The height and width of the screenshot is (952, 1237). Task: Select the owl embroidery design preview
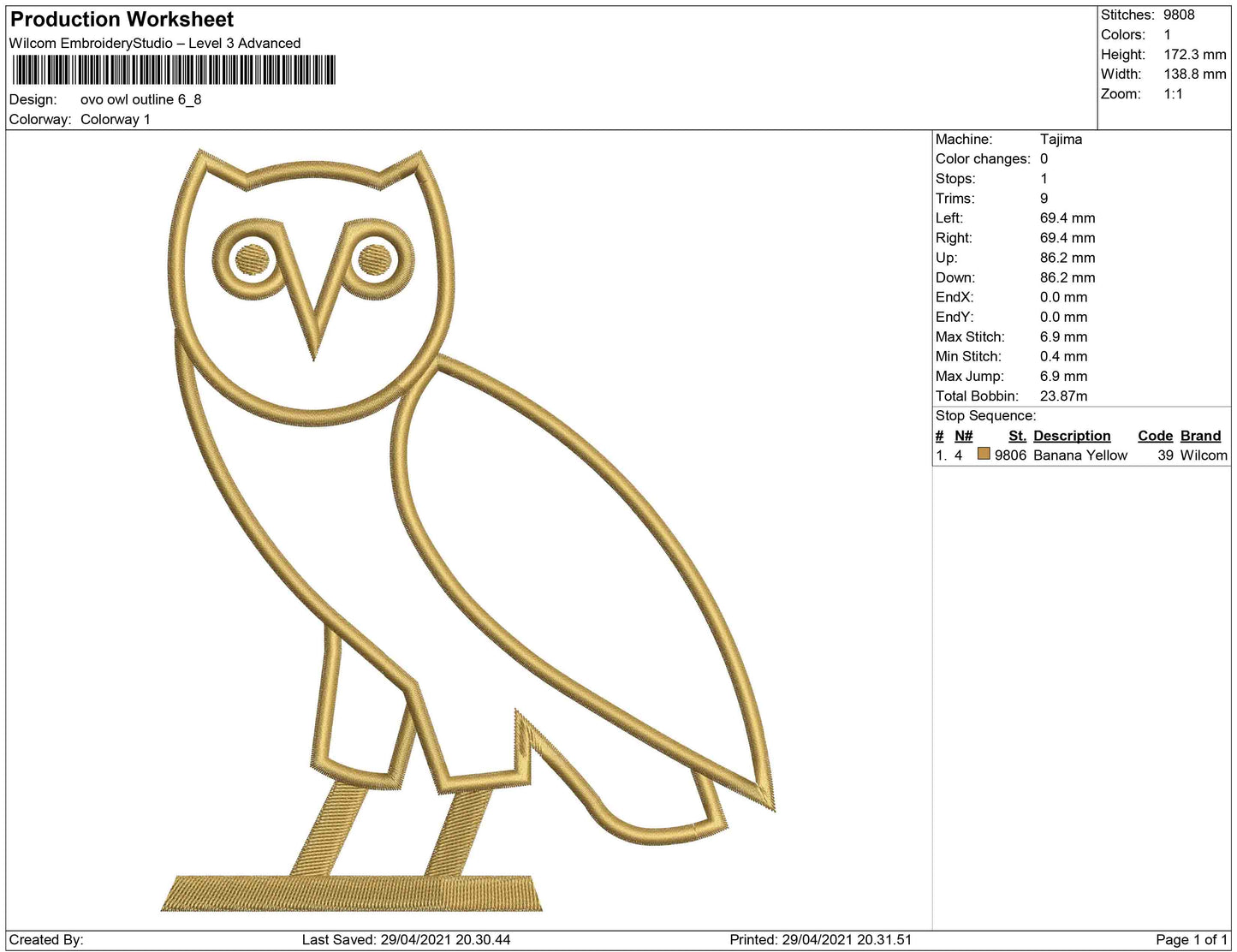click(468, 531)
